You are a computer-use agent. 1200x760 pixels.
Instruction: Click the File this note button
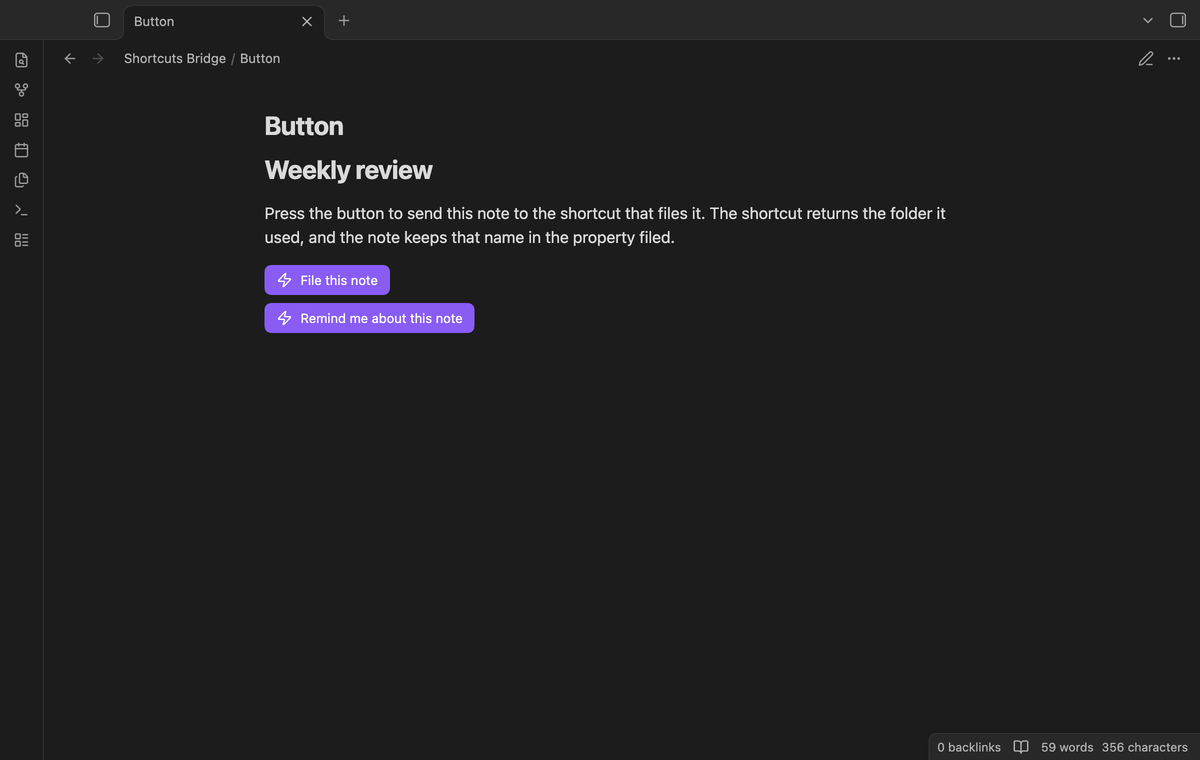click(327, 280)
